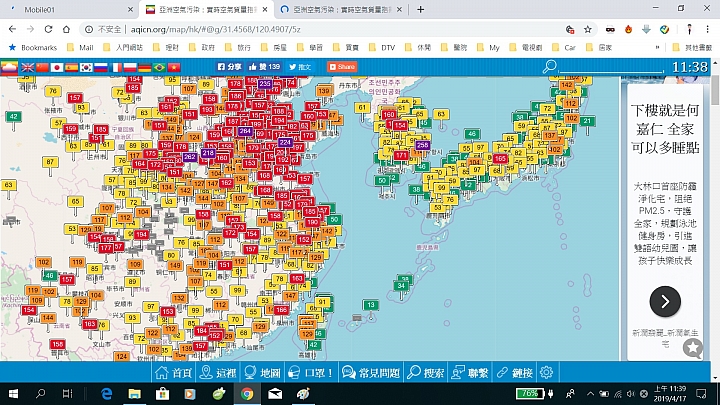Switch to the Mobile01 browser tab
Image resolution: width=720 pixels, height=405 pixels.
pyautogui.click(x=60, y=8)
